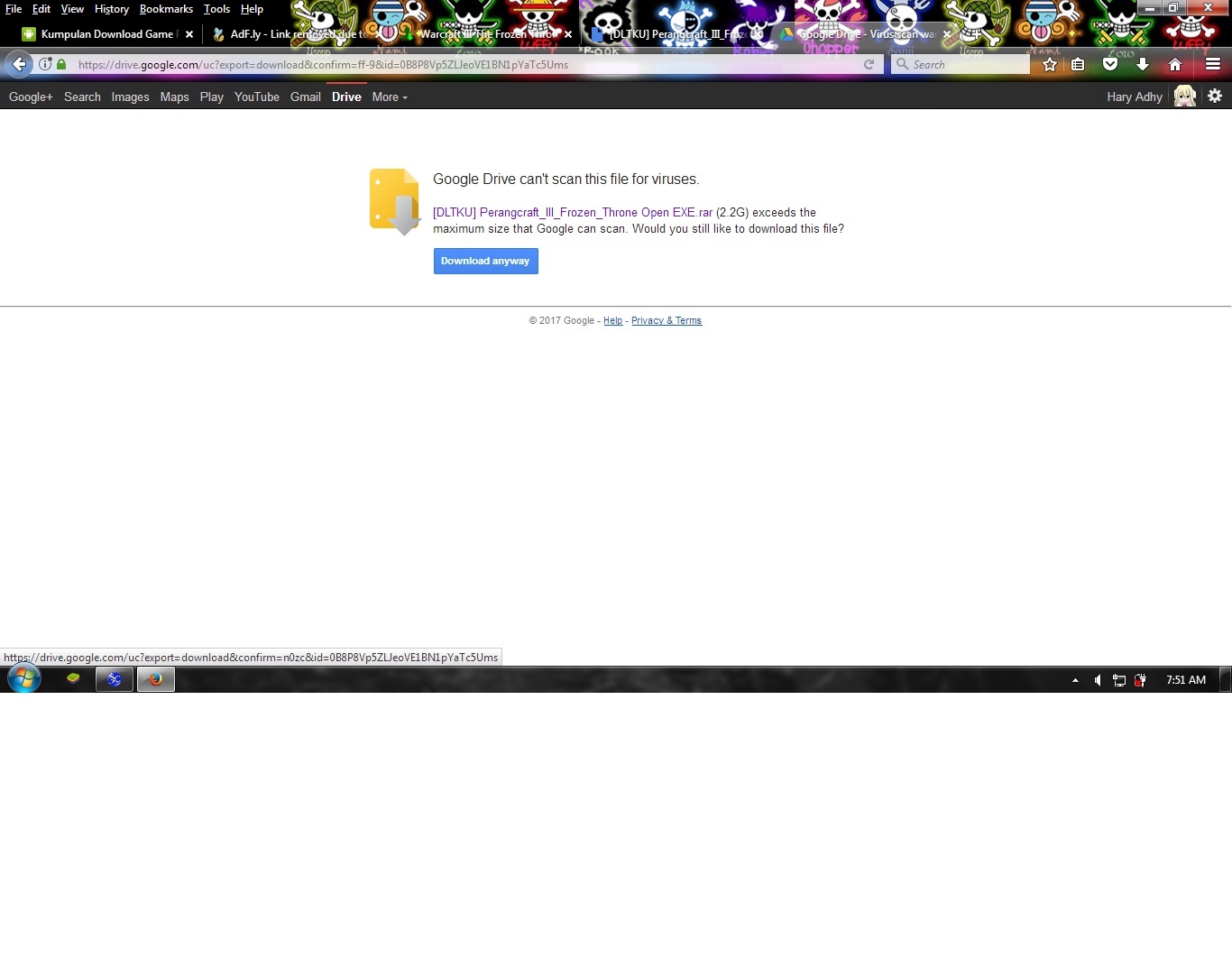Open the File menu

[x=14, y=9]
